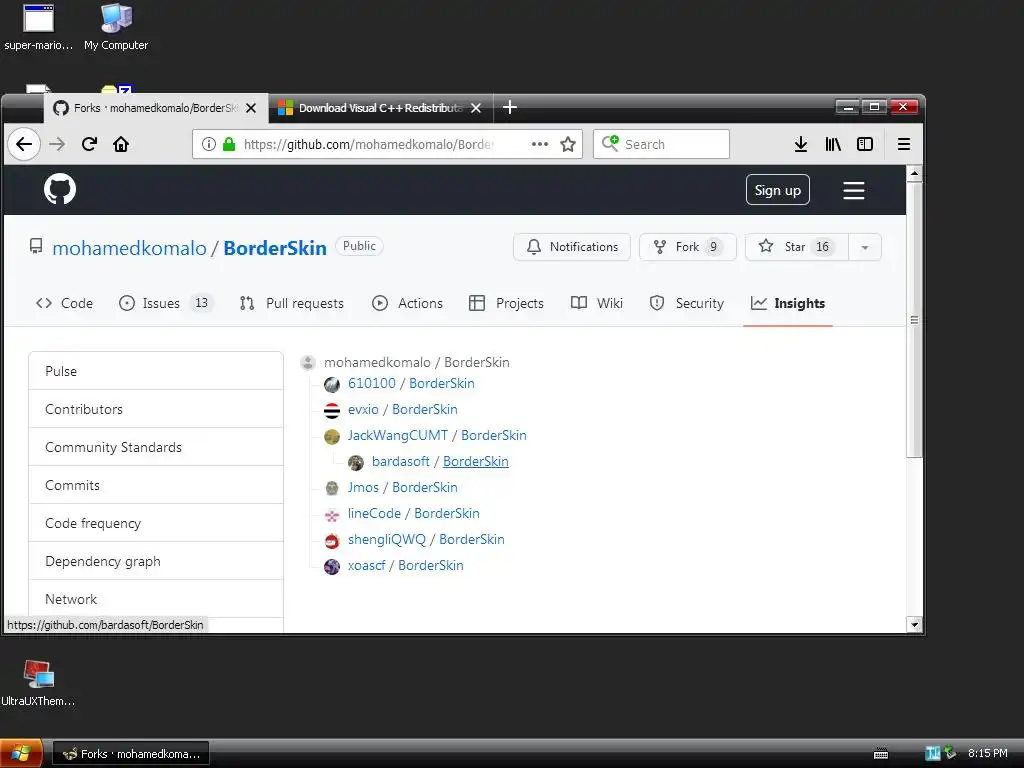Click the 610100 user avatar
The height and width of the screenshot is (768, 1024).
tap(332, 385)
